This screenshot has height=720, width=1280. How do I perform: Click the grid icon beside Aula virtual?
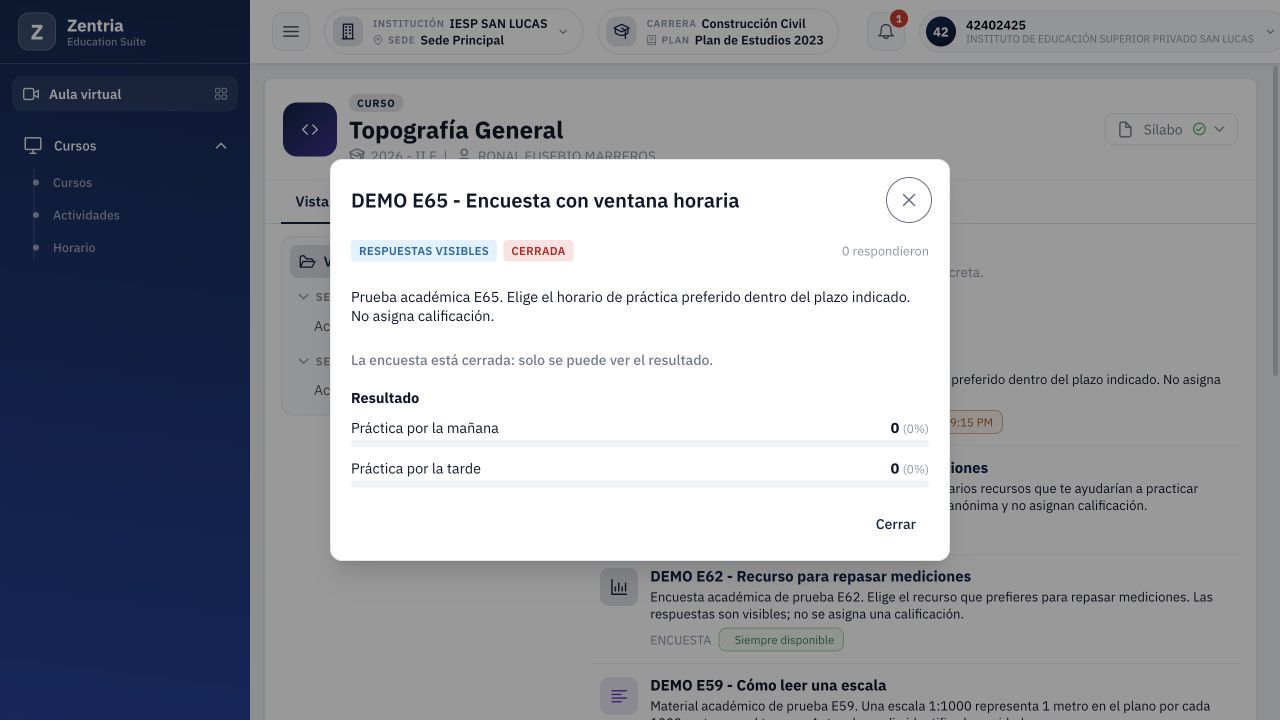click(221, 94)
